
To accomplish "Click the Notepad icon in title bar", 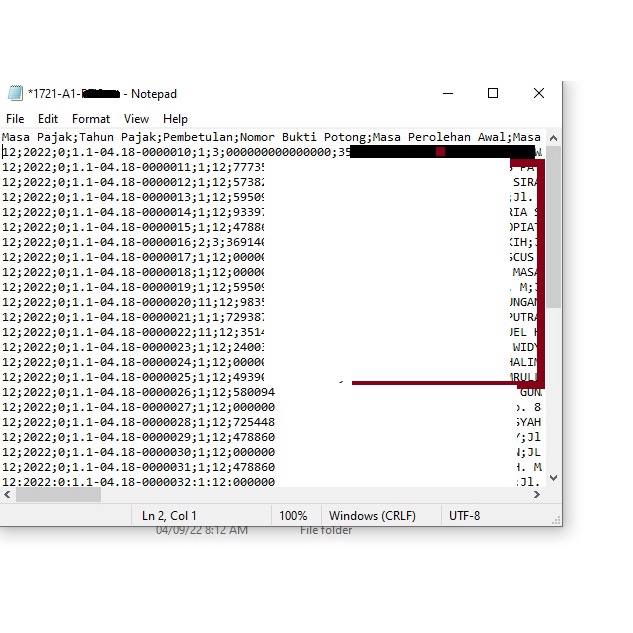I will click(x=15, y=93).
